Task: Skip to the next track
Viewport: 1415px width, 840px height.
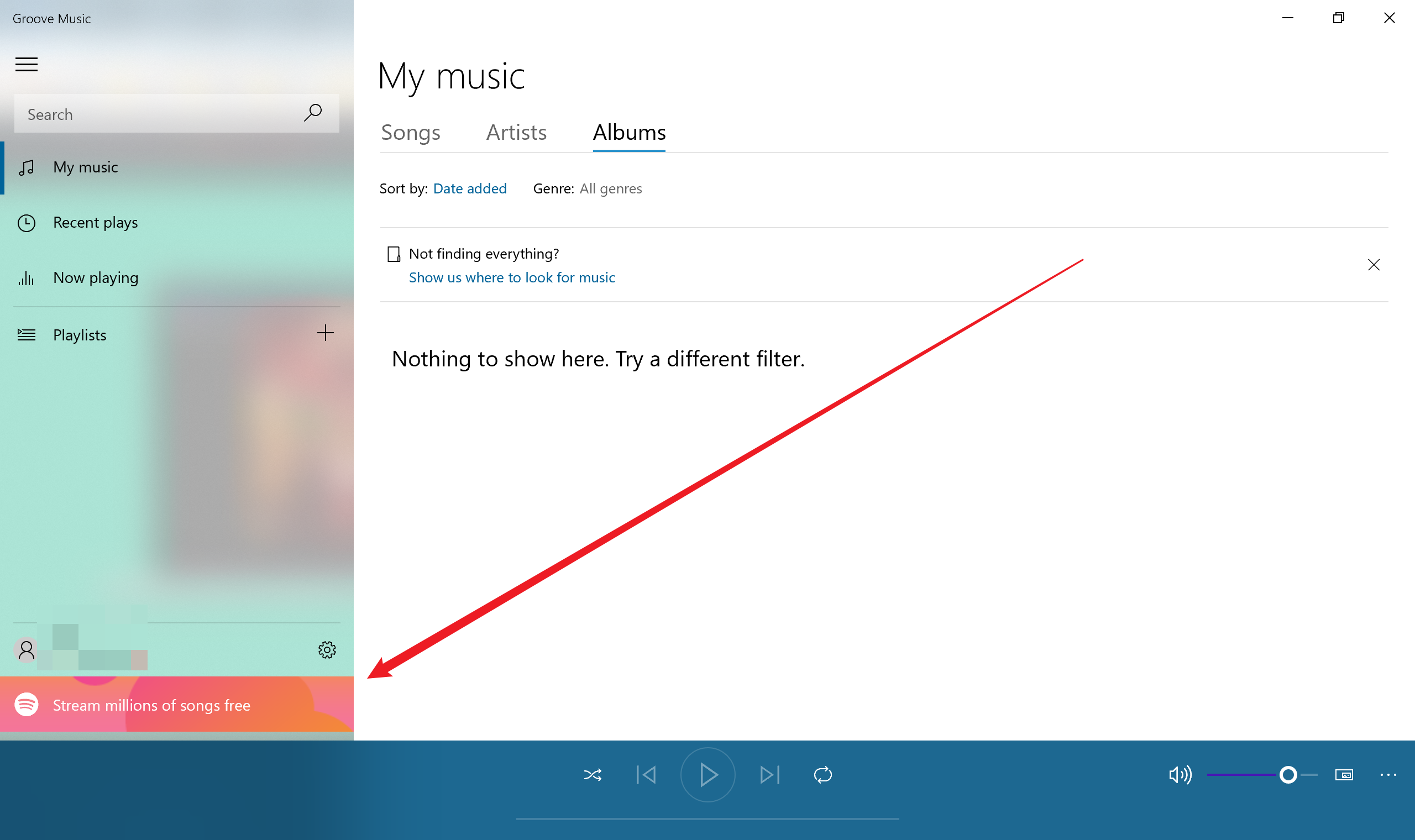Action: coord(769,774)
